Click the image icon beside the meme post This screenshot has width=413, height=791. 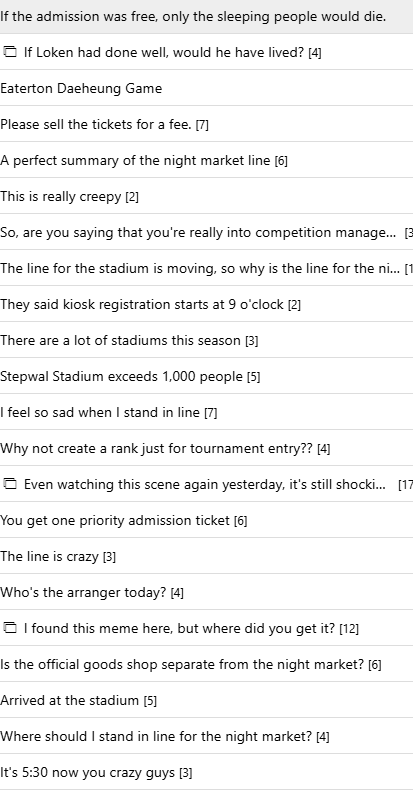(10, 628)
